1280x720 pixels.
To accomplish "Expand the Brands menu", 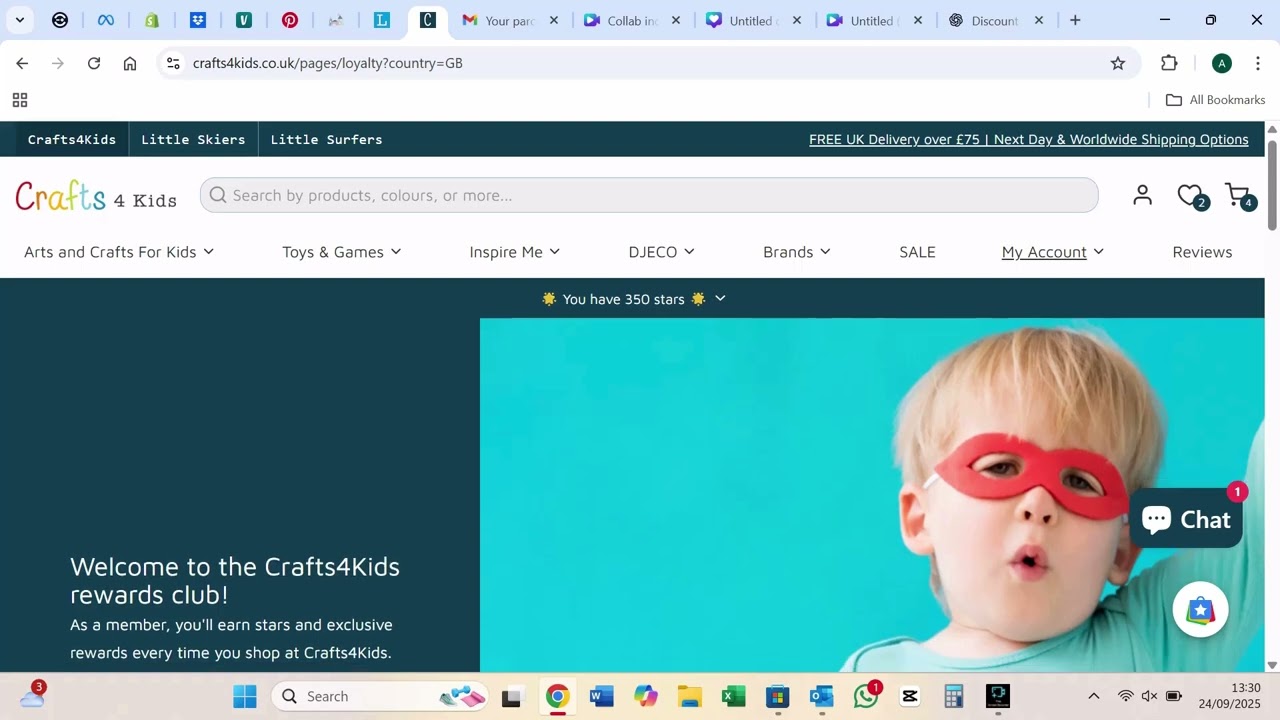I will (797, 252).
